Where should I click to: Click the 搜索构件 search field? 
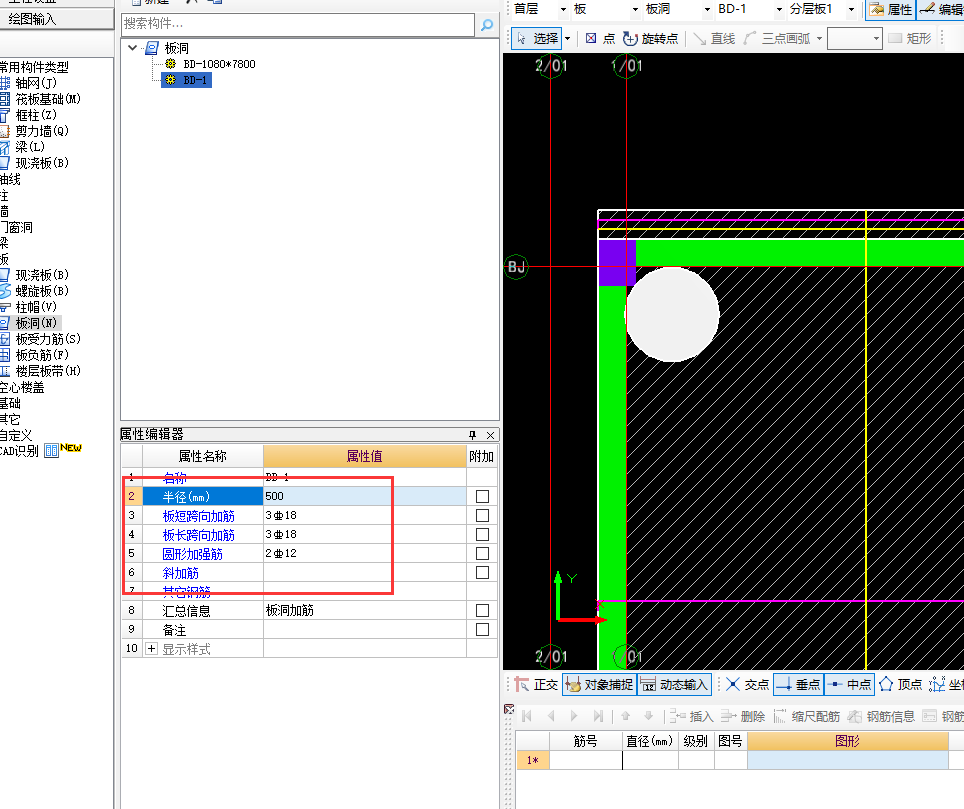[x=298, y=24]
